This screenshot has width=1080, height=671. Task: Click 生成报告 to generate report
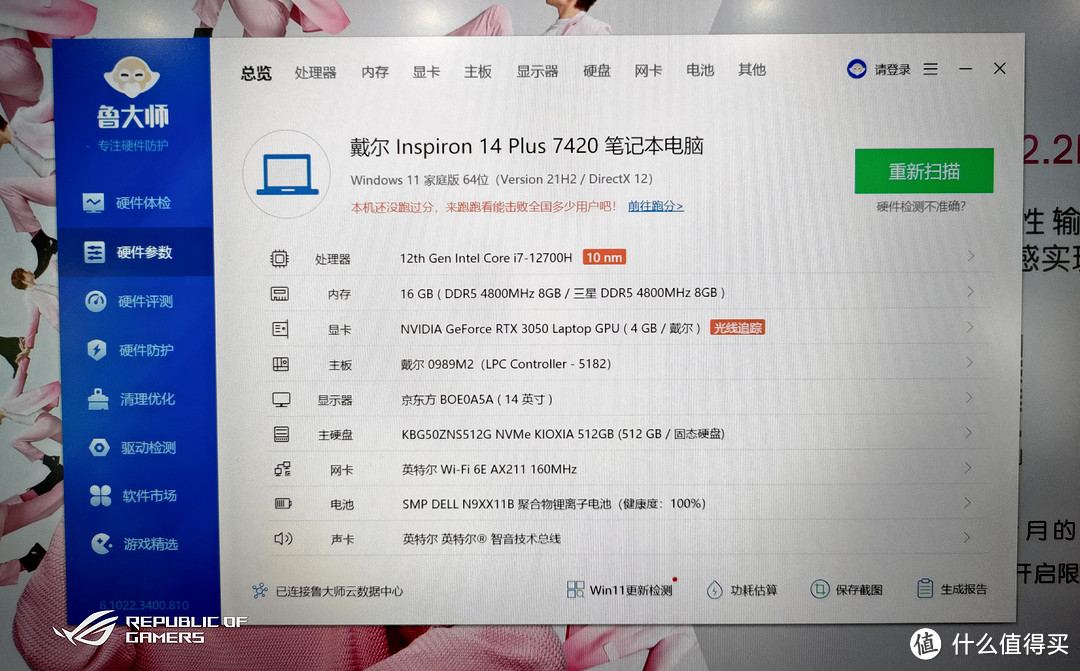coord(953,589)
